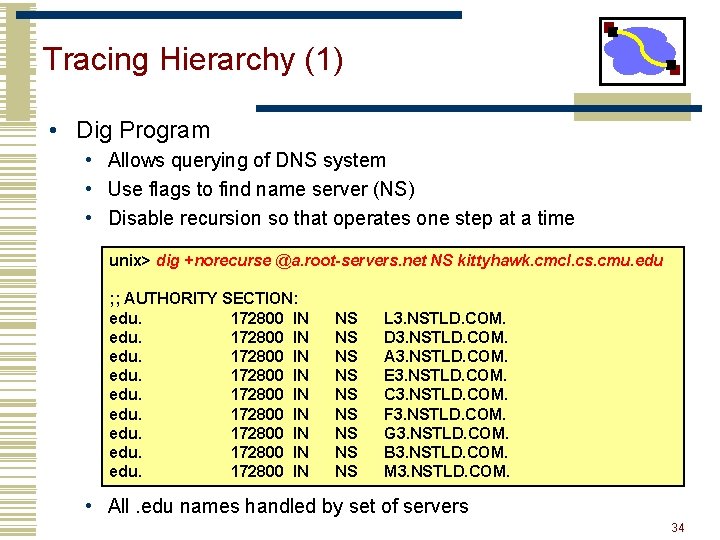Click the red dig +norecurse command text
This screenshot has width=720, height=540.
tap(410, 261)
